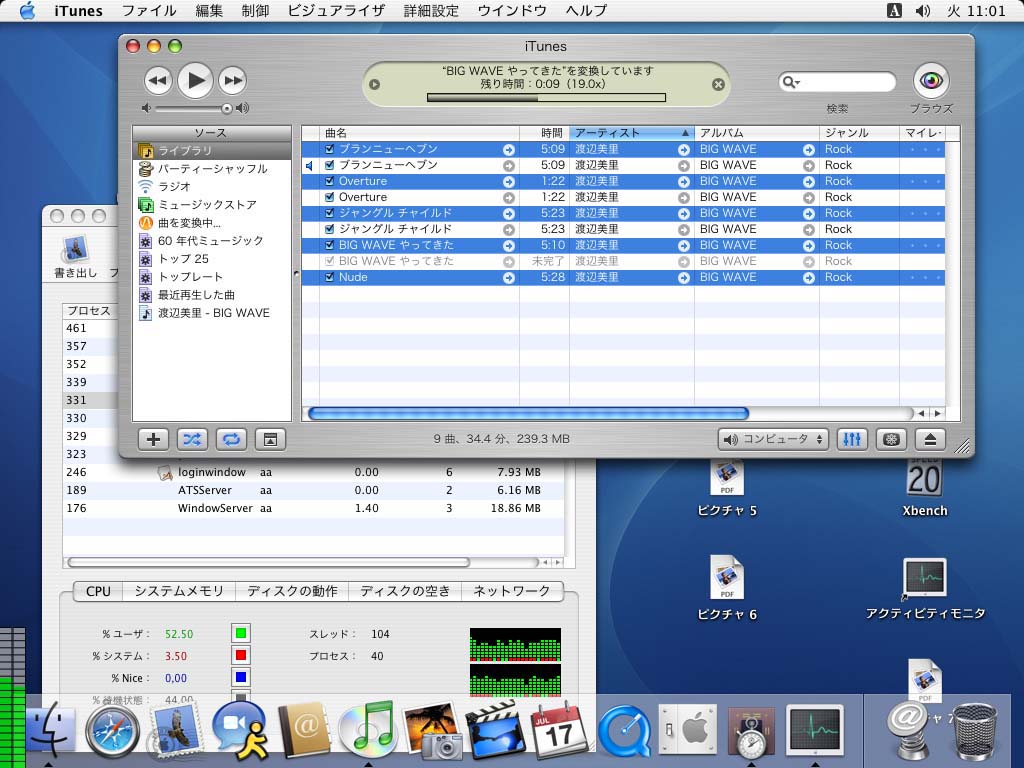Click the small arrow left of conversion status
1024x768 pixels.
click(374, 84)
